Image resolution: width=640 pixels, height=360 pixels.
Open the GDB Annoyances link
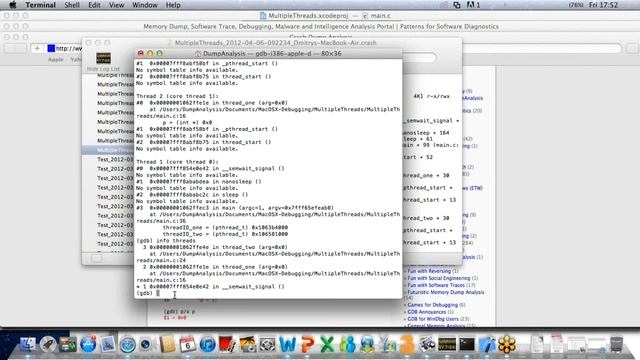tap(427, 312)
